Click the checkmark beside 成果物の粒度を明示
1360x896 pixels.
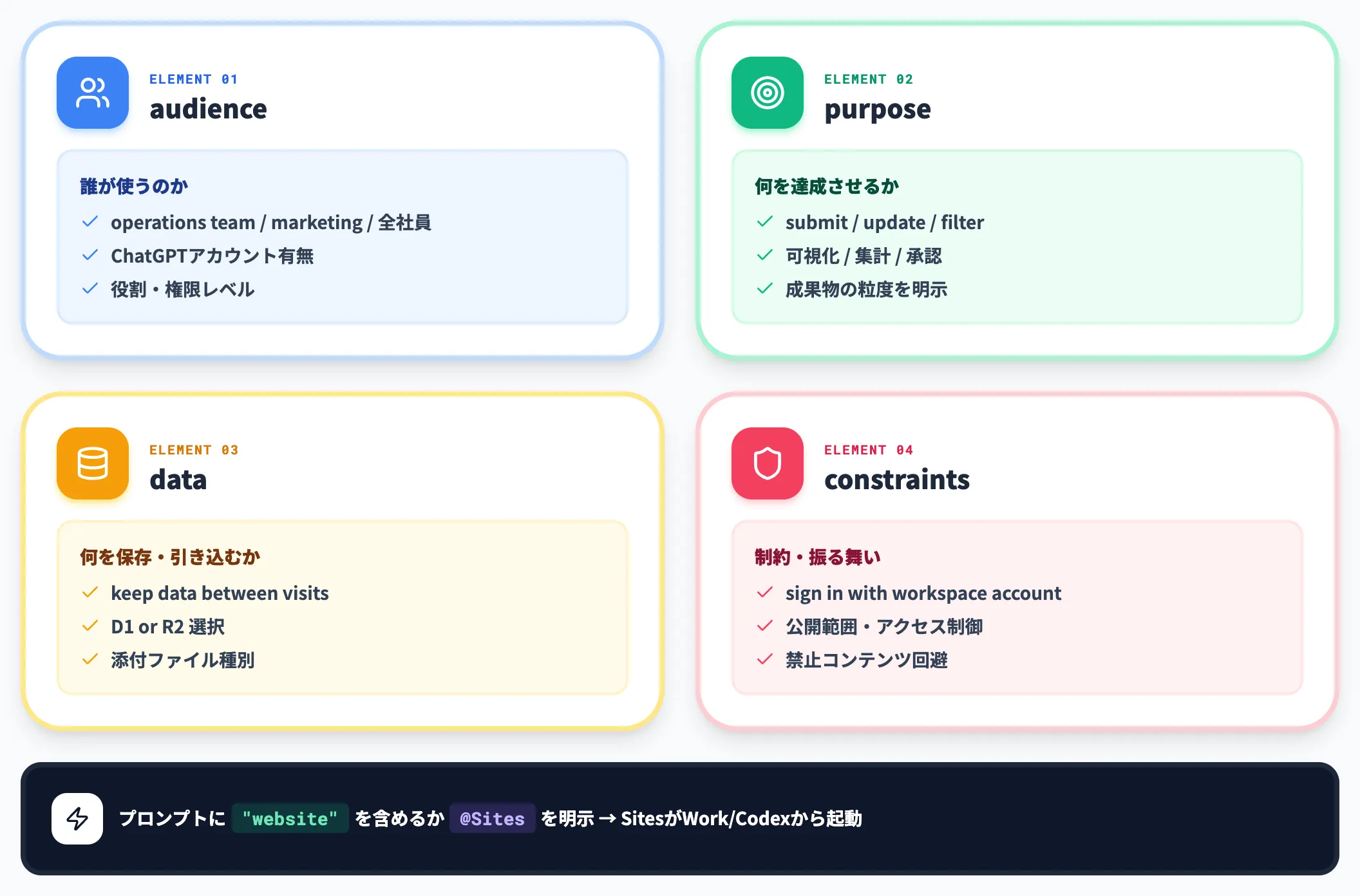click(x=765, y=289)
